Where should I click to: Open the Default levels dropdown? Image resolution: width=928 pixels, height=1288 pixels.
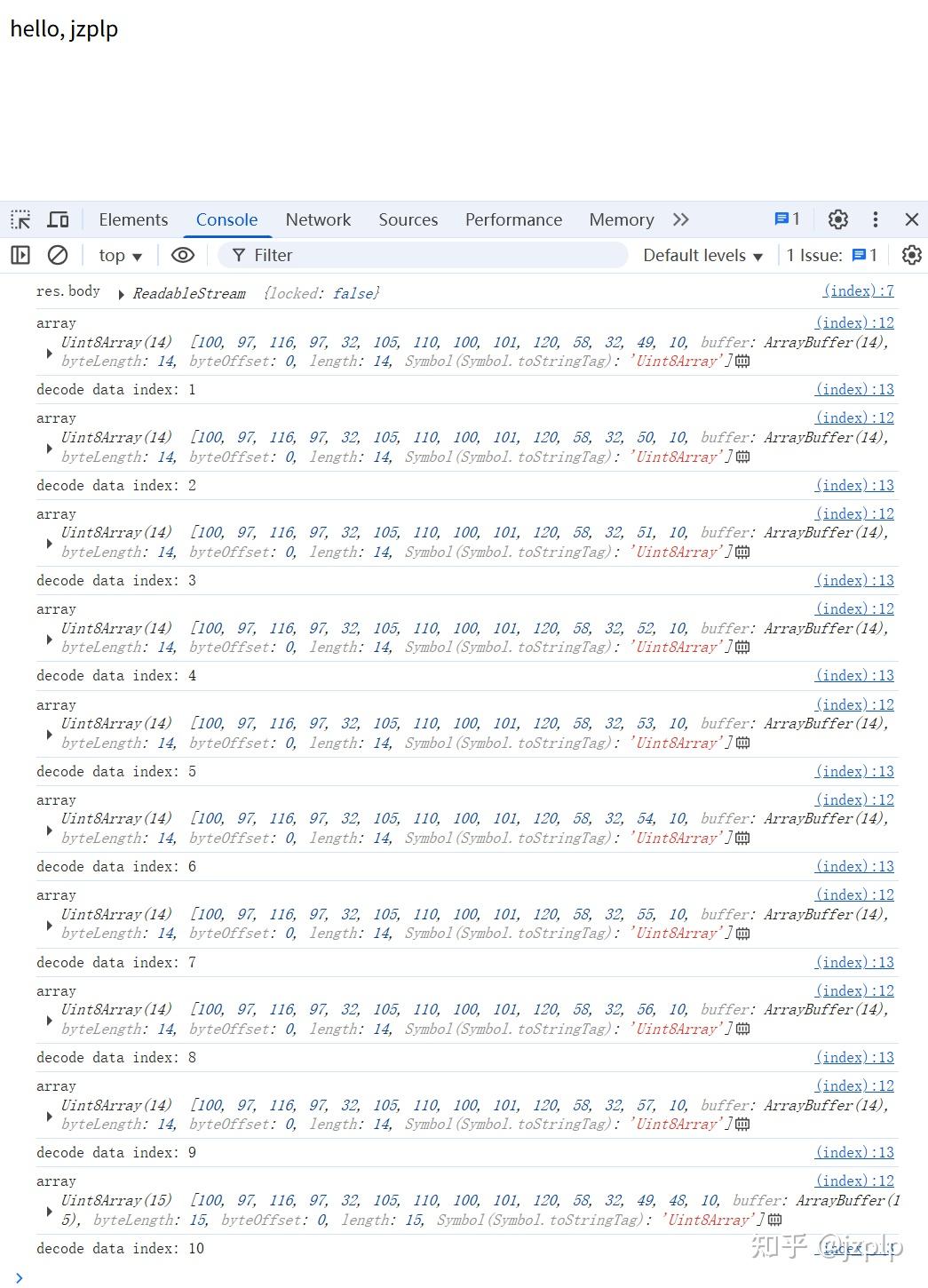point(703,256)
